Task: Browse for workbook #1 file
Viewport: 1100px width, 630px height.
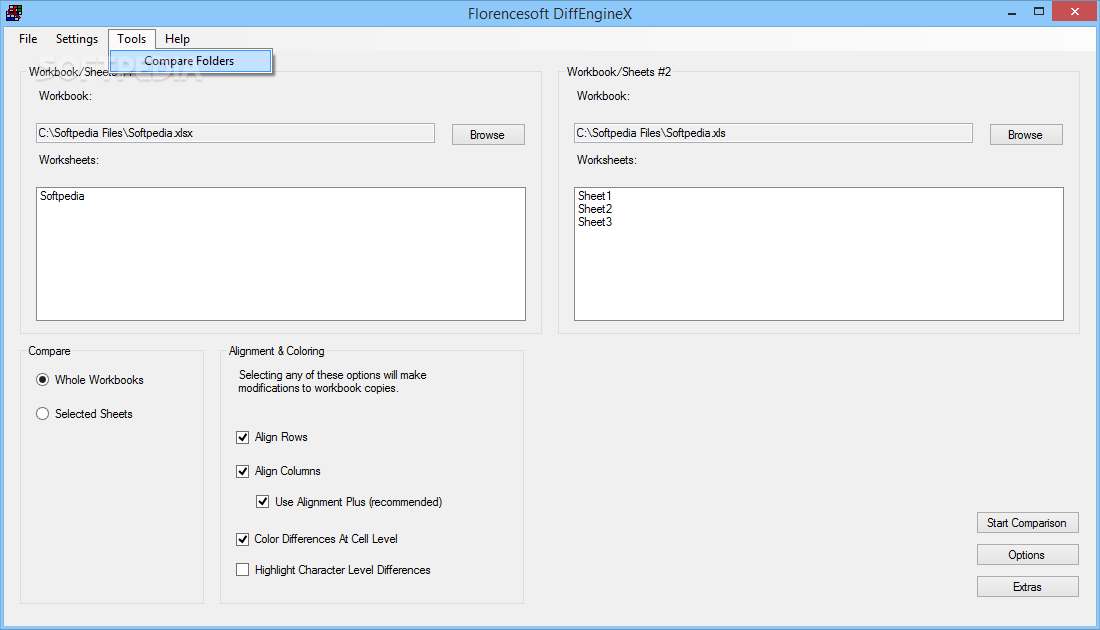Action: click(x=488, y=135)
